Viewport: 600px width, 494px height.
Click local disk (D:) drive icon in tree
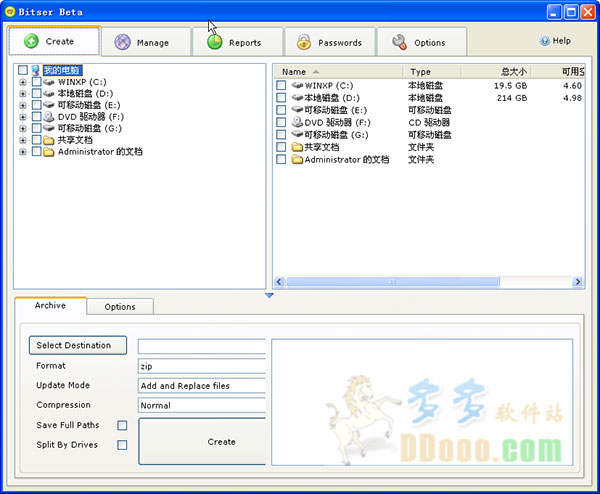point(49,93)
